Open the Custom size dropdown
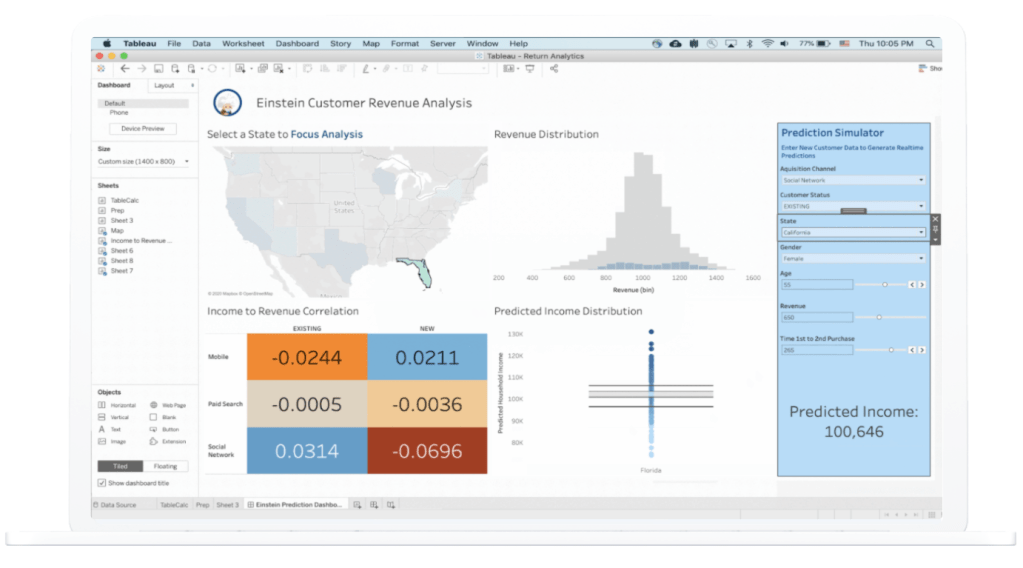Screen dimensions: 1023x568 [x=186, y=161]
